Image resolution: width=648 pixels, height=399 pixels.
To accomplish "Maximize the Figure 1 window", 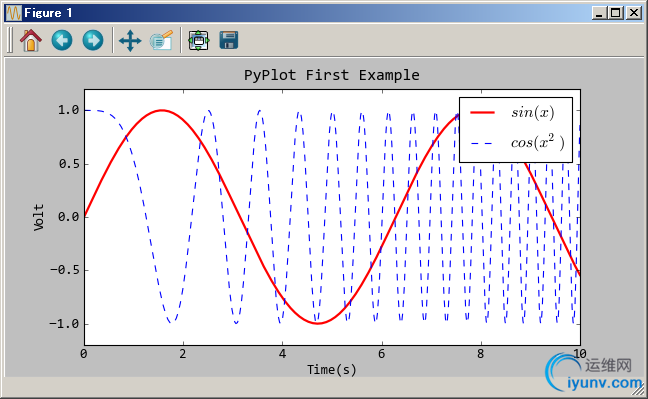I will (x=616, y=13).
